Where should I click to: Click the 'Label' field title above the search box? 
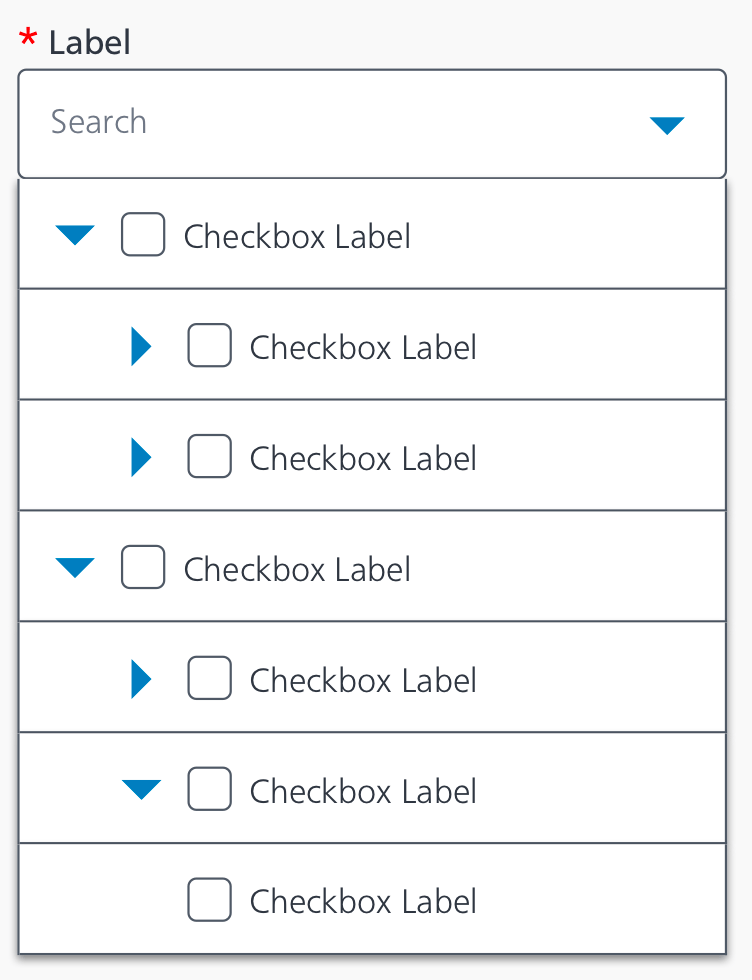click(x=89, y=43)
